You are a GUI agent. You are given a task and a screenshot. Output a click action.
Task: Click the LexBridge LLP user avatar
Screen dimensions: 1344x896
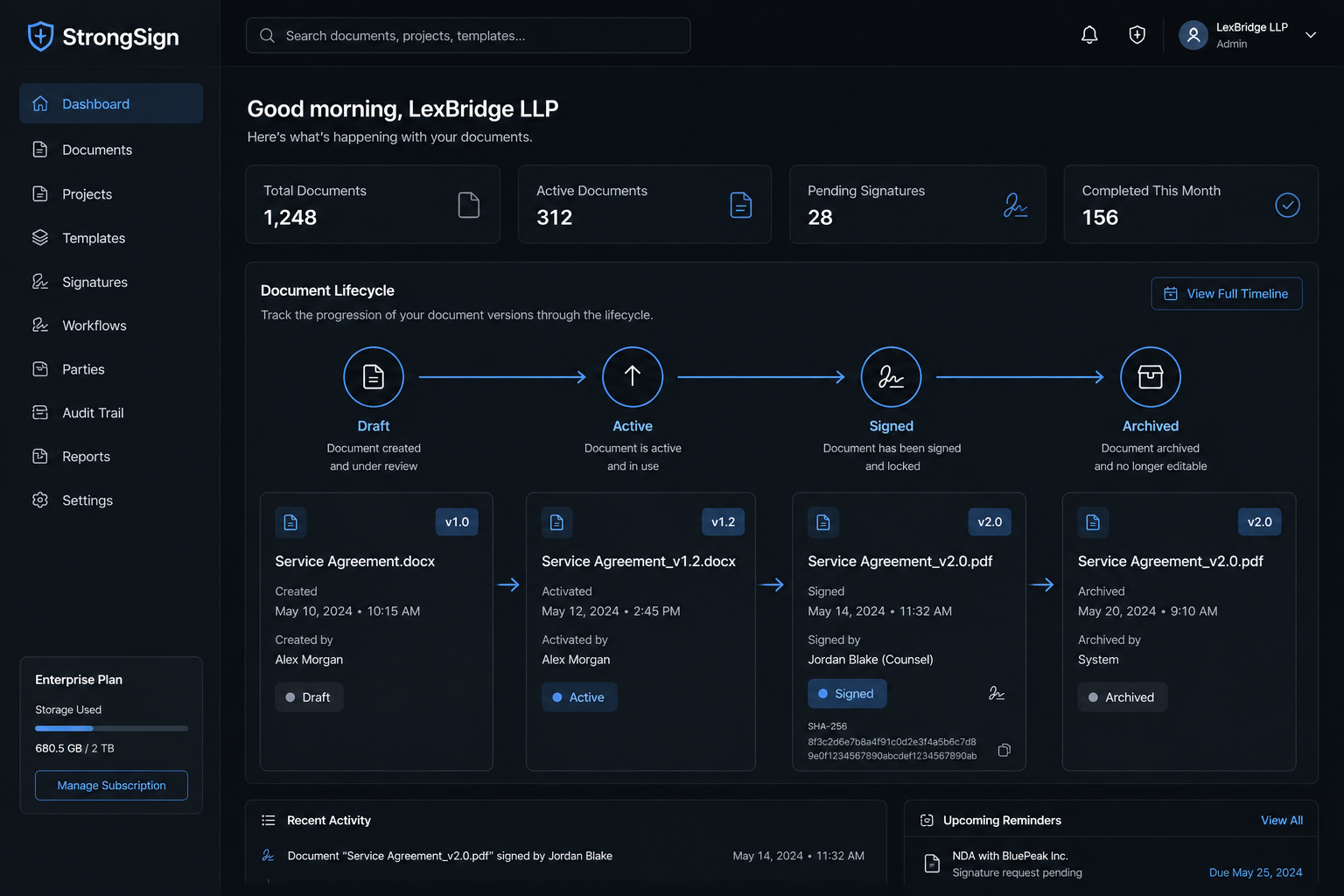click(x=1193, y=35)
